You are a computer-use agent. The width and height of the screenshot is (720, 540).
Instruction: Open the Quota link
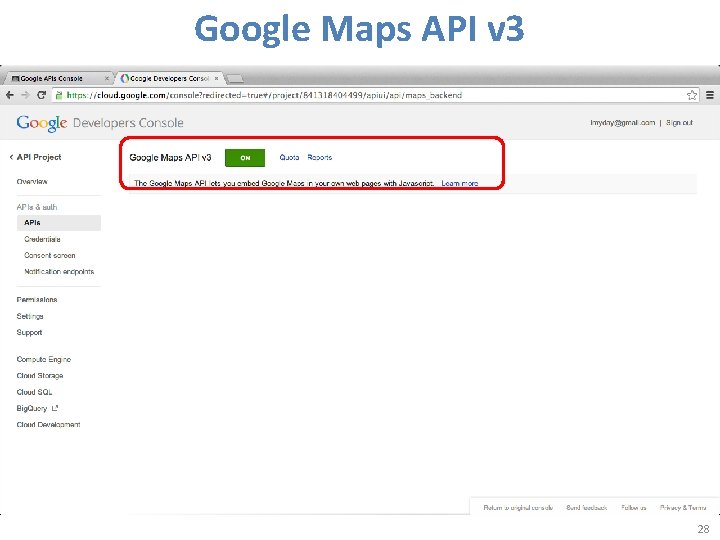289,157
